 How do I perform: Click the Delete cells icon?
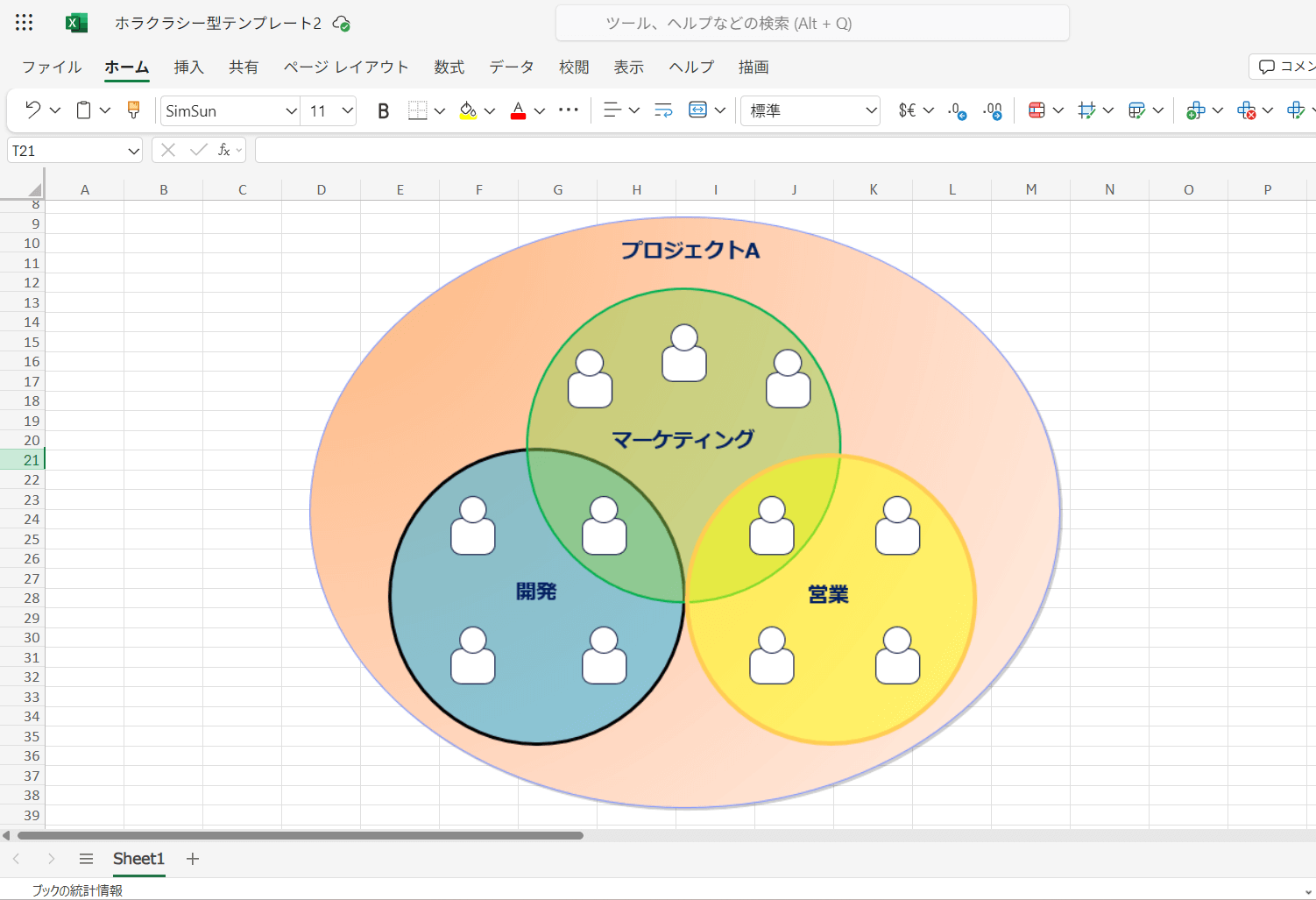pos(1246,110)
